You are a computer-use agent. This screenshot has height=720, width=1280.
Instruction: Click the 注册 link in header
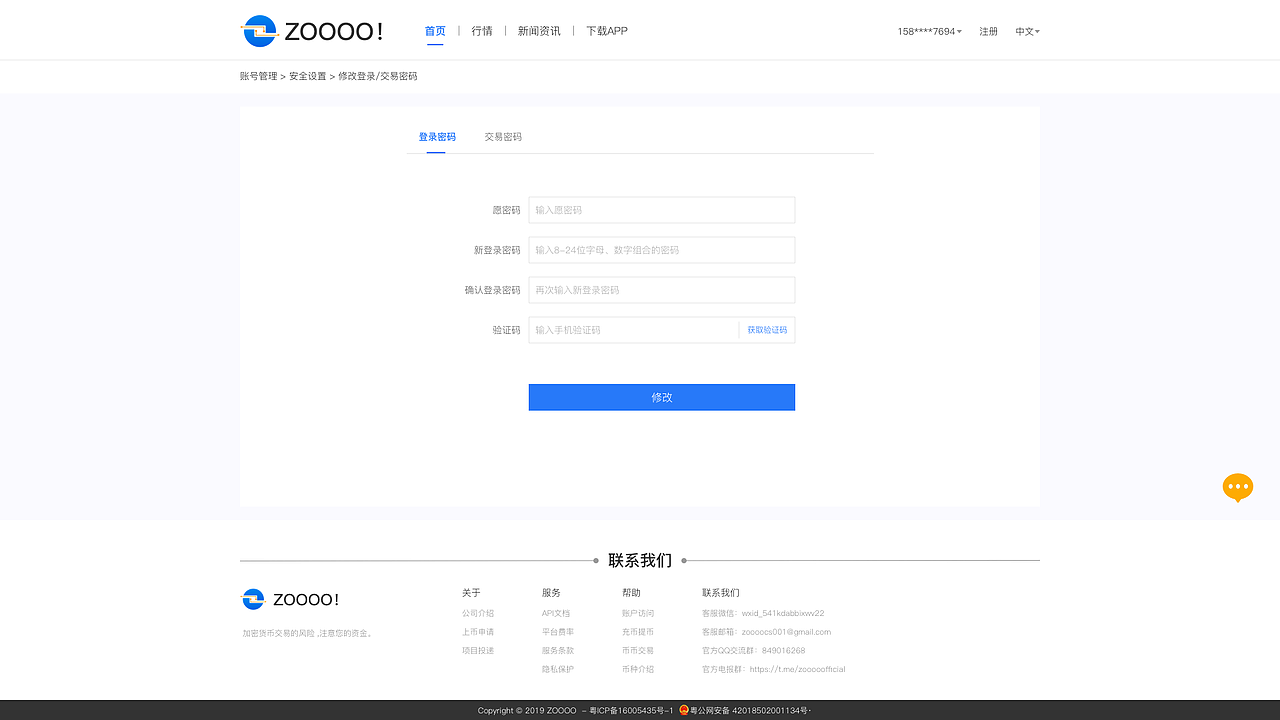[x=988, y=32]
